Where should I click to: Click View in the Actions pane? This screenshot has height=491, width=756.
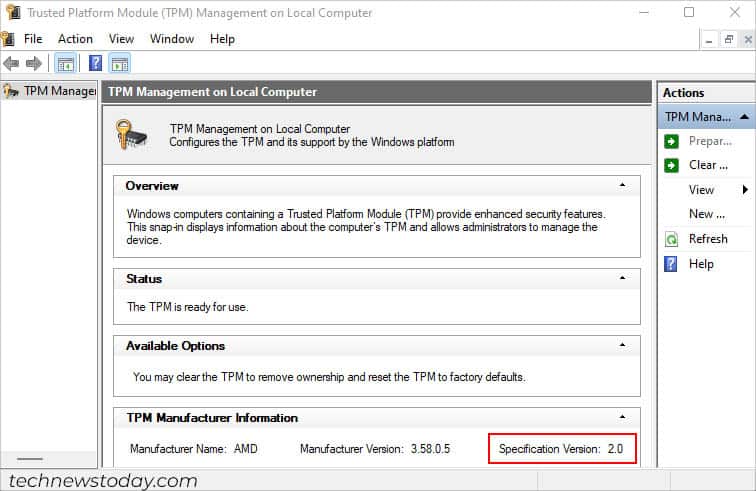pos(701,190)
